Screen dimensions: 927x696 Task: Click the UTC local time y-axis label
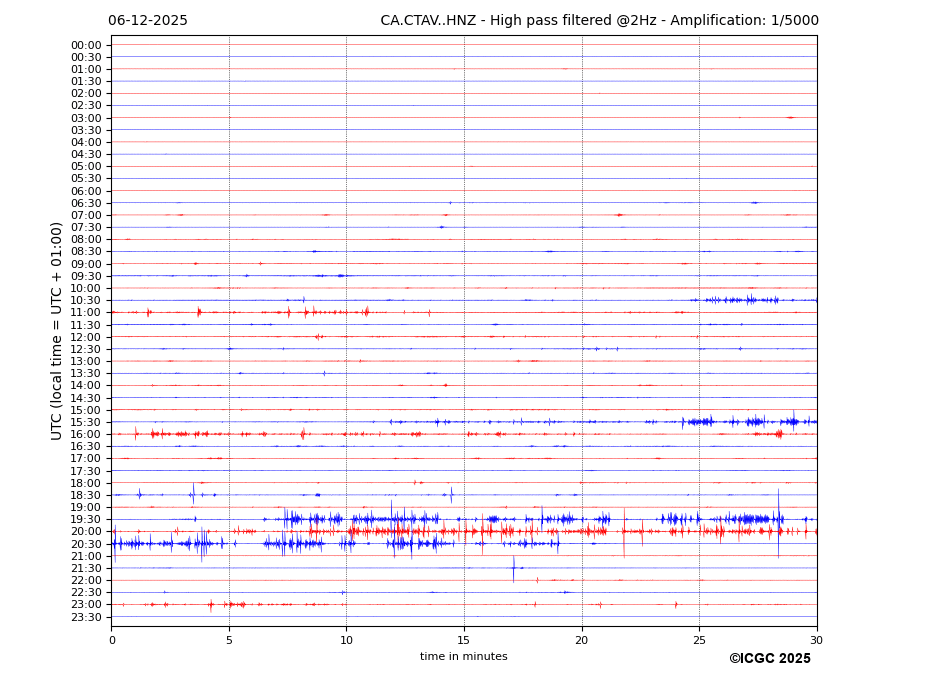point(57,330)
